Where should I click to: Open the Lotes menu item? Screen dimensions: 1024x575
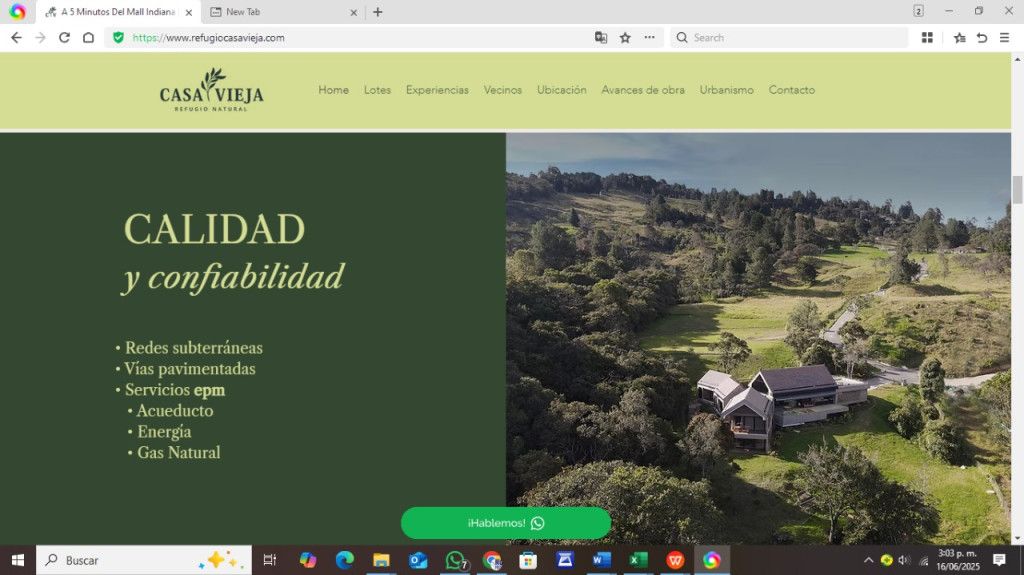[377, 90]
